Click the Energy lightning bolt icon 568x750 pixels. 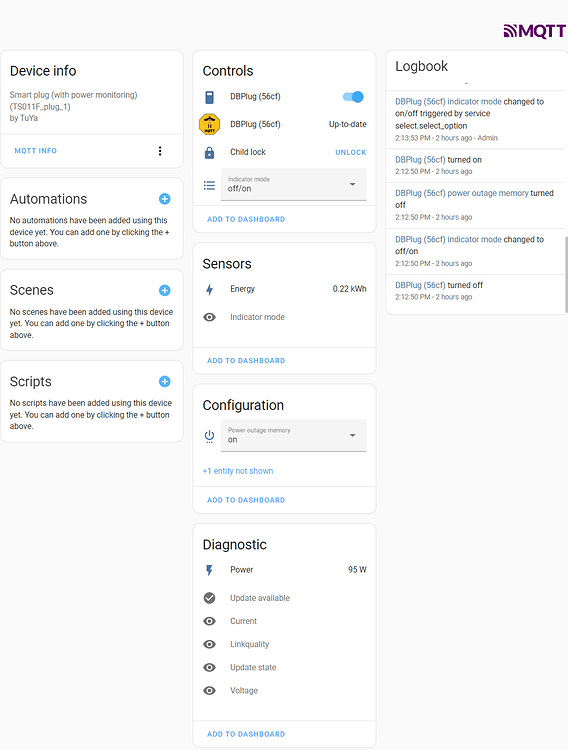pyautogui.click(x=210, y=289)
